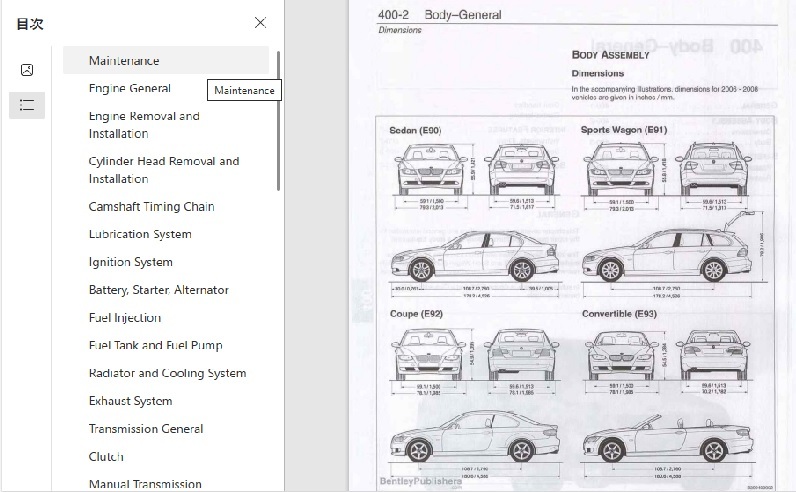The width and height of the screenshot is (796, 492).
Task: Click the 目次 panel title
Action: (30, 24)
